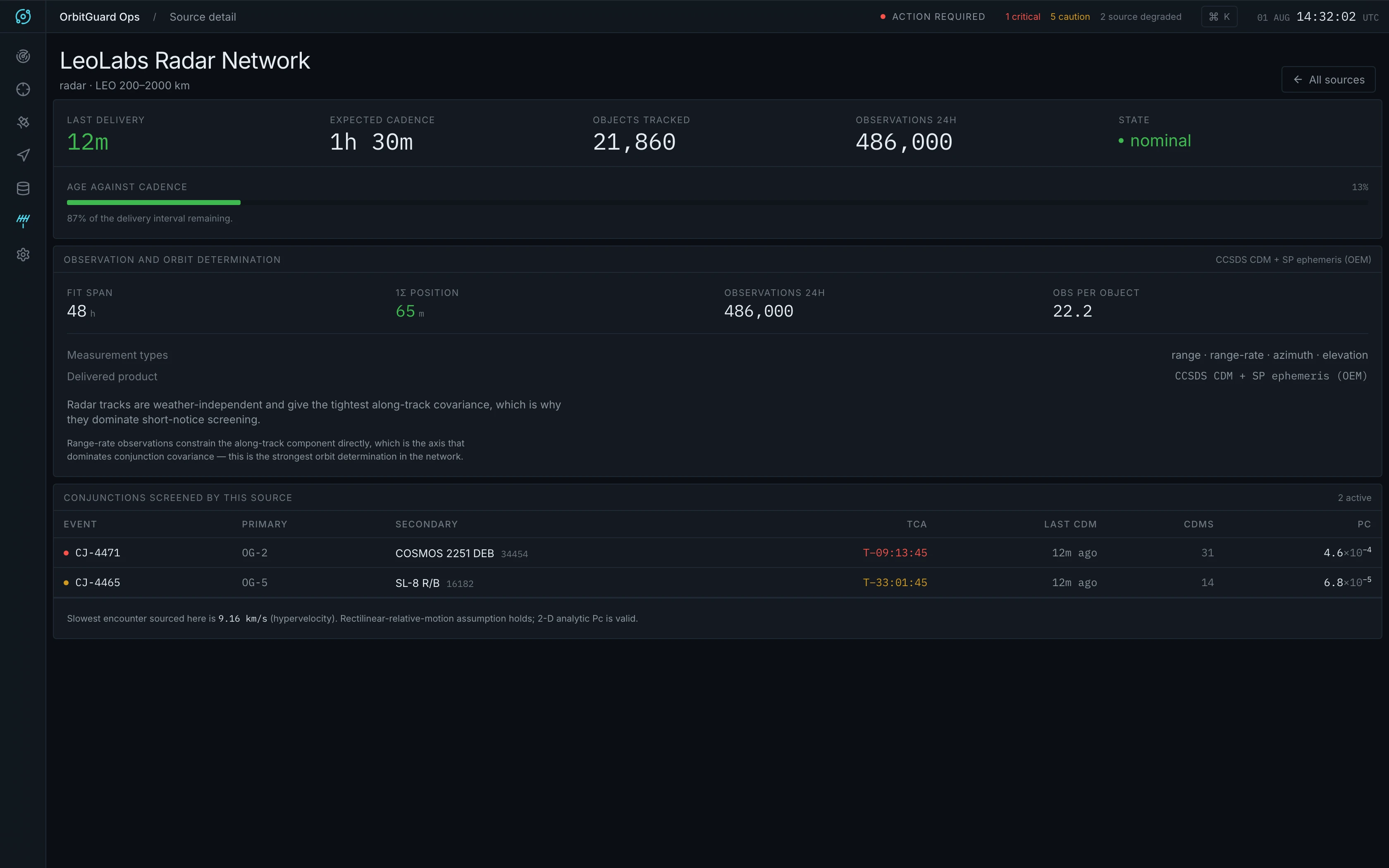Click the 13% cadence percentage

[x=1360, y=187]
